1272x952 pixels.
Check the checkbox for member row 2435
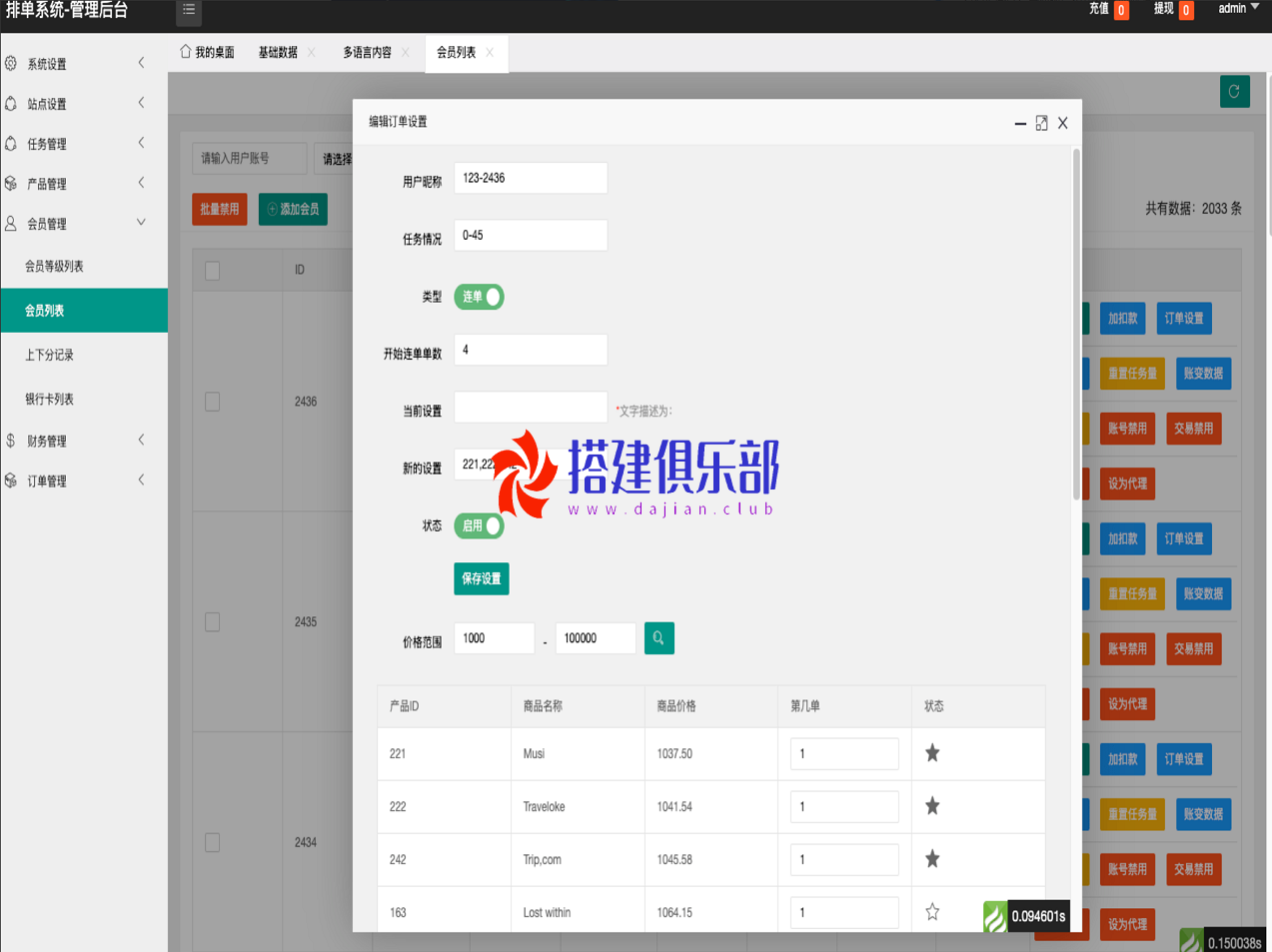(x=213, y=621)
